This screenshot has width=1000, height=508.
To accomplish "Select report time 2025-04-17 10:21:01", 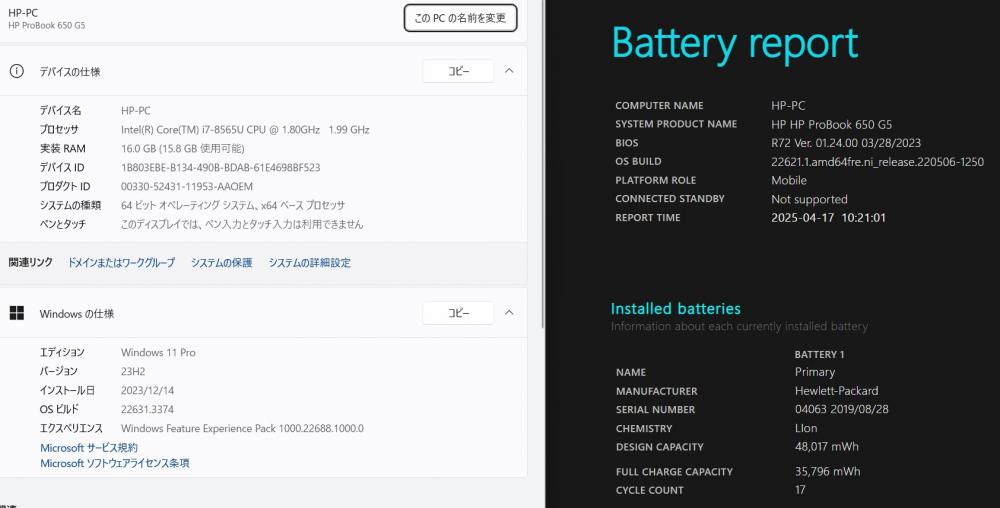I will [x=828, y=217].
